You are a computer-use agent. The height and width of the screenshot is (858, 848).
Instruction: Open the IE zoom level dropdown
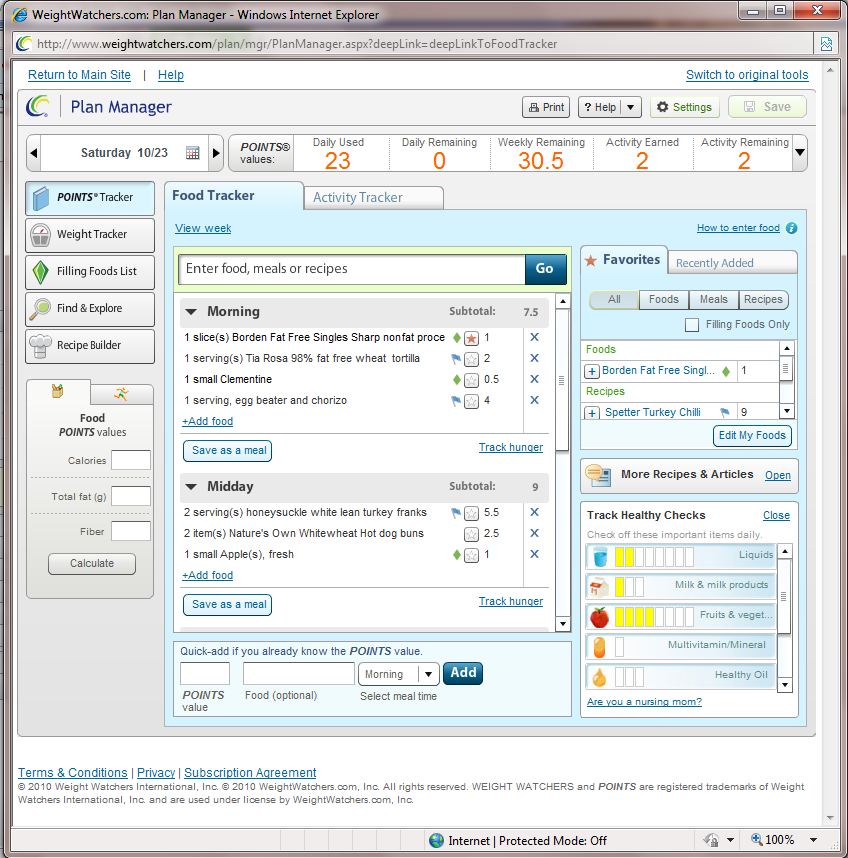814,840
